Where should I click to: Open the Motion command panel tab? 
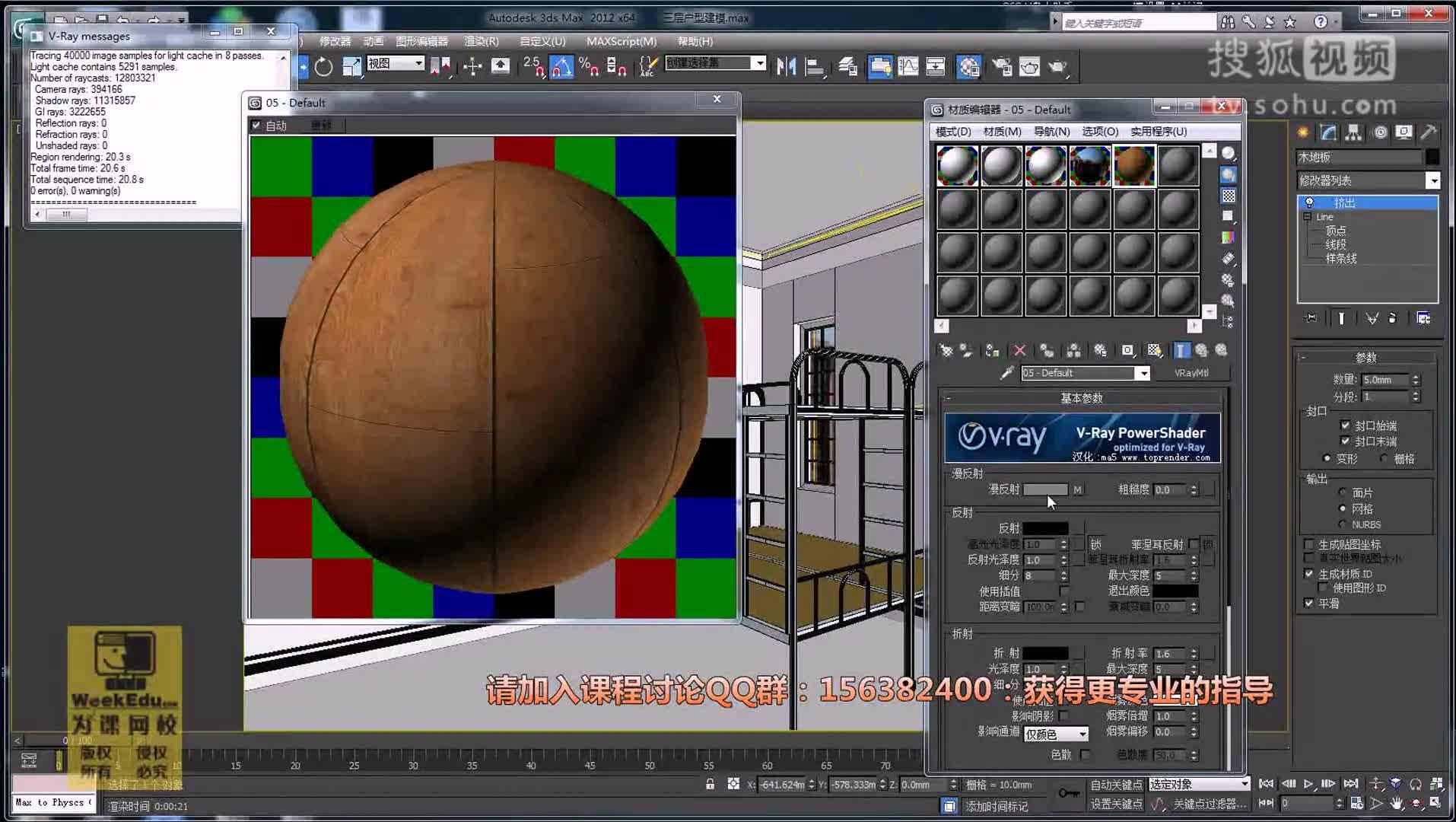(x=1380, y=132)
